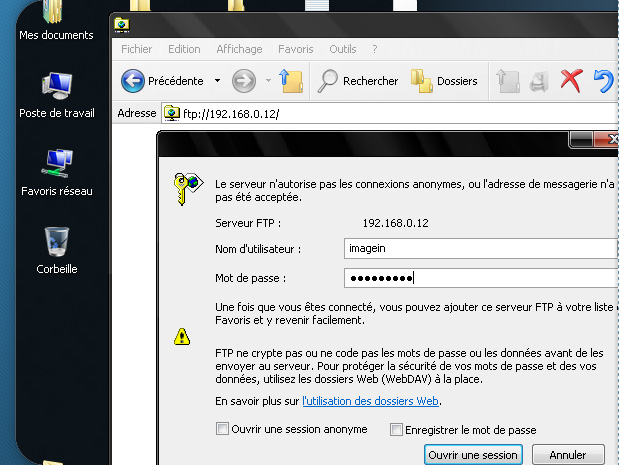Screen dimensions: 619x465
Task: Click the Serveur FTP label
Action: pos(248,223)
